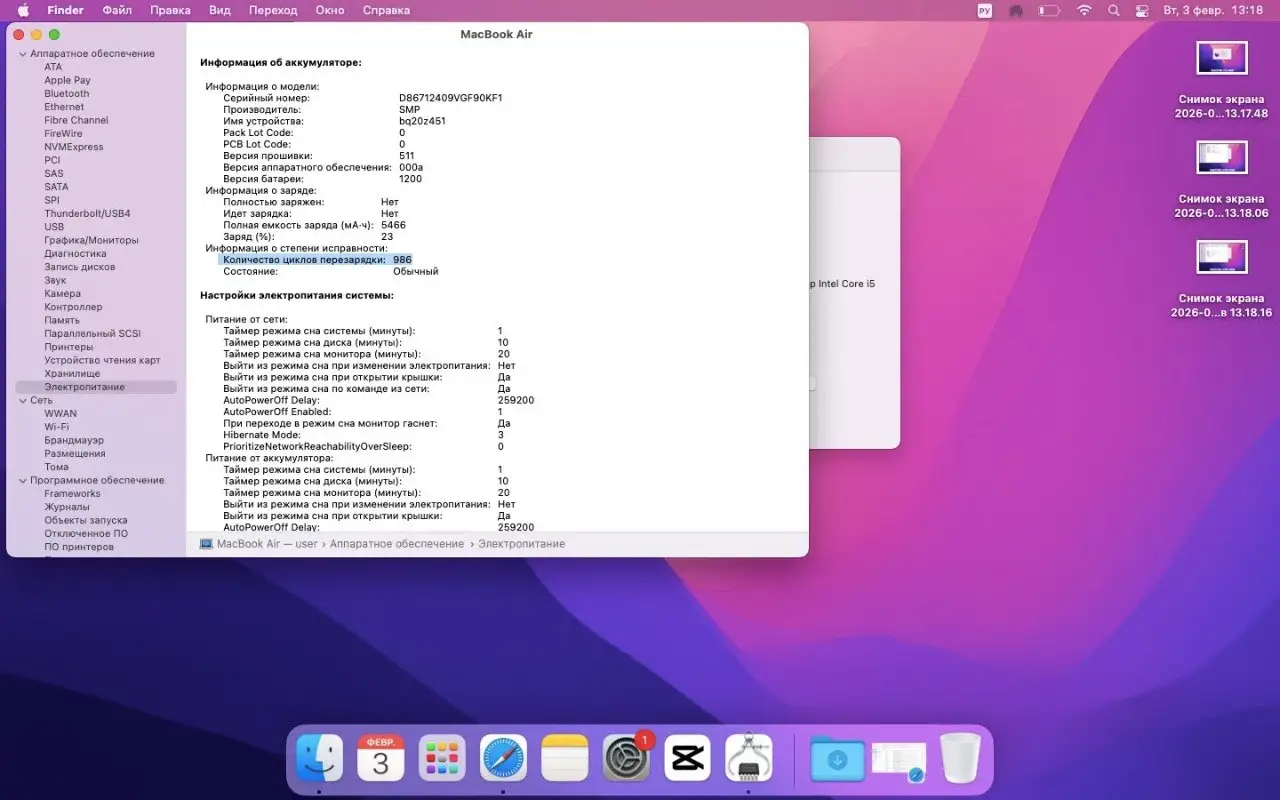This screenshot has width=1280, height=800.
Task: Collapse the Аппаратное обеспечение section
Action: tap(23, 52)
